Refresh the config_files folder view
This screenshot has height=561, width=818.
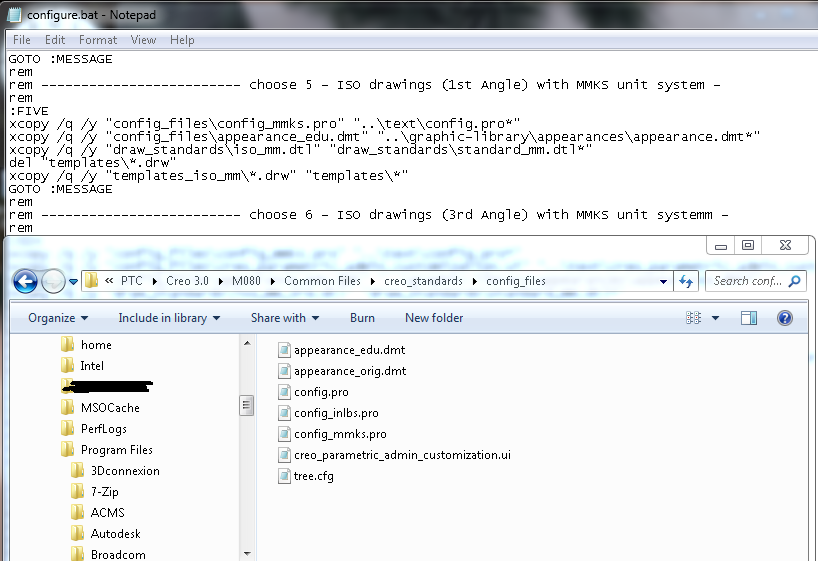click(x=686, y=282)
